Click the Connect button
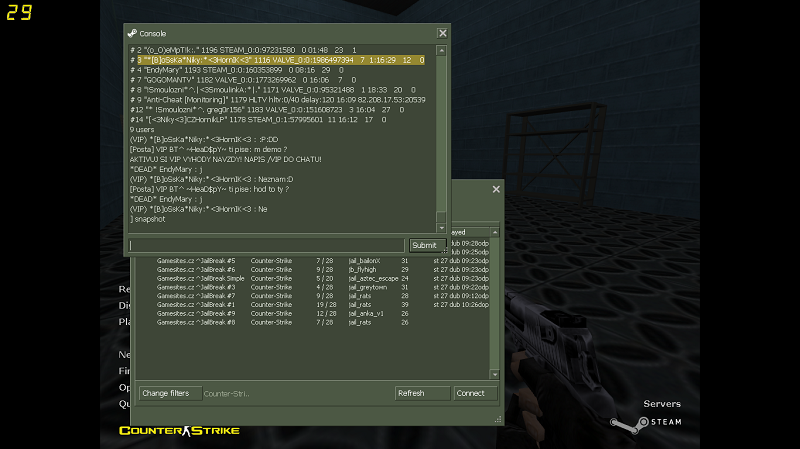 475,393
